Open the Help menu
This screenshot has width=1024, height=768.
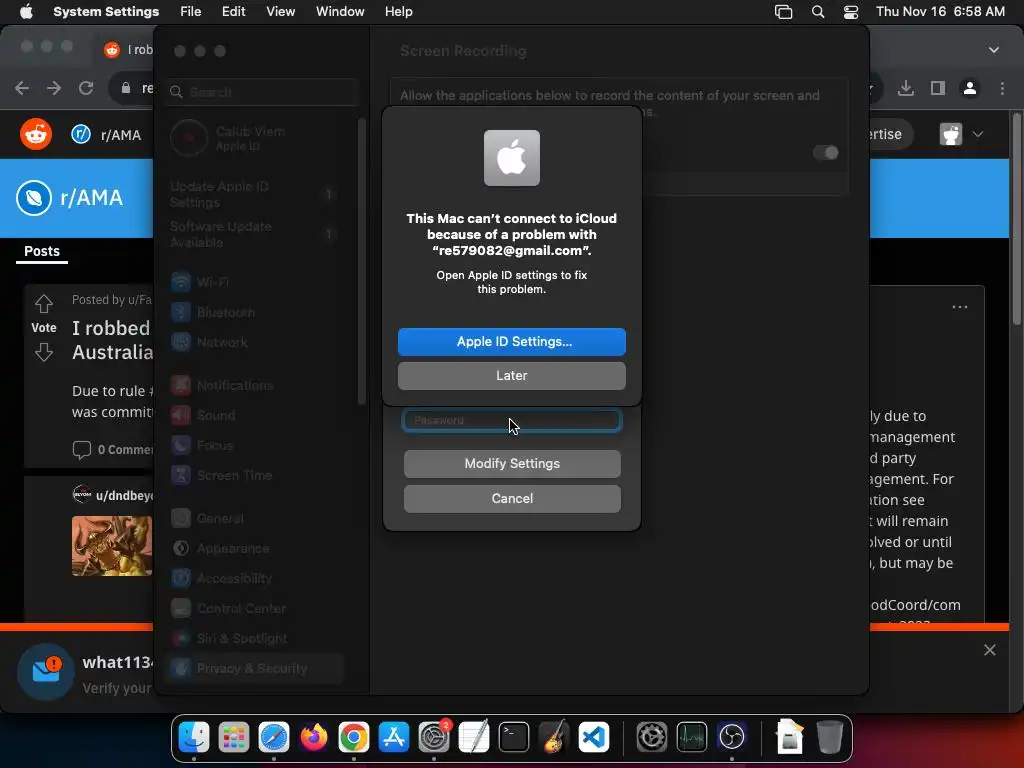[398, 11]
